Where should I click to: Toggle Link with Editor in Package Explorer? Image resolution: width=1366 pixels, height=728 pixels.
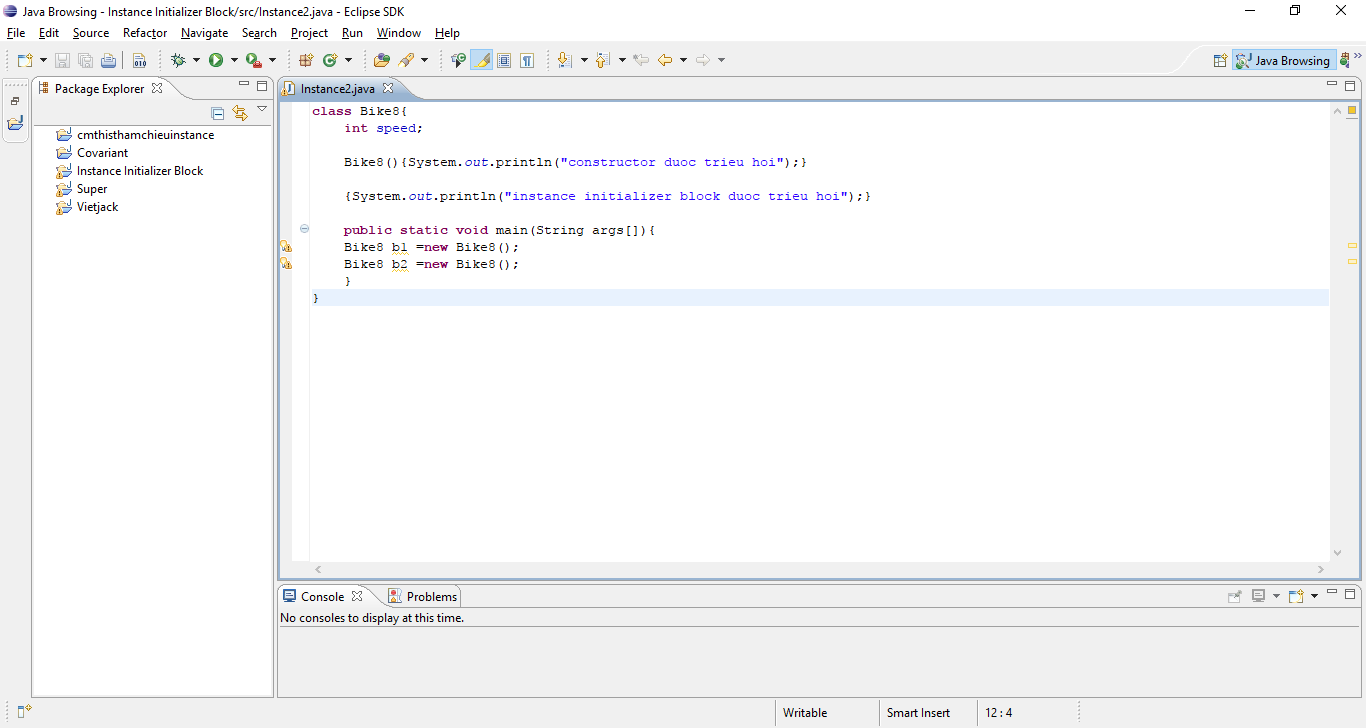point(240,113)
